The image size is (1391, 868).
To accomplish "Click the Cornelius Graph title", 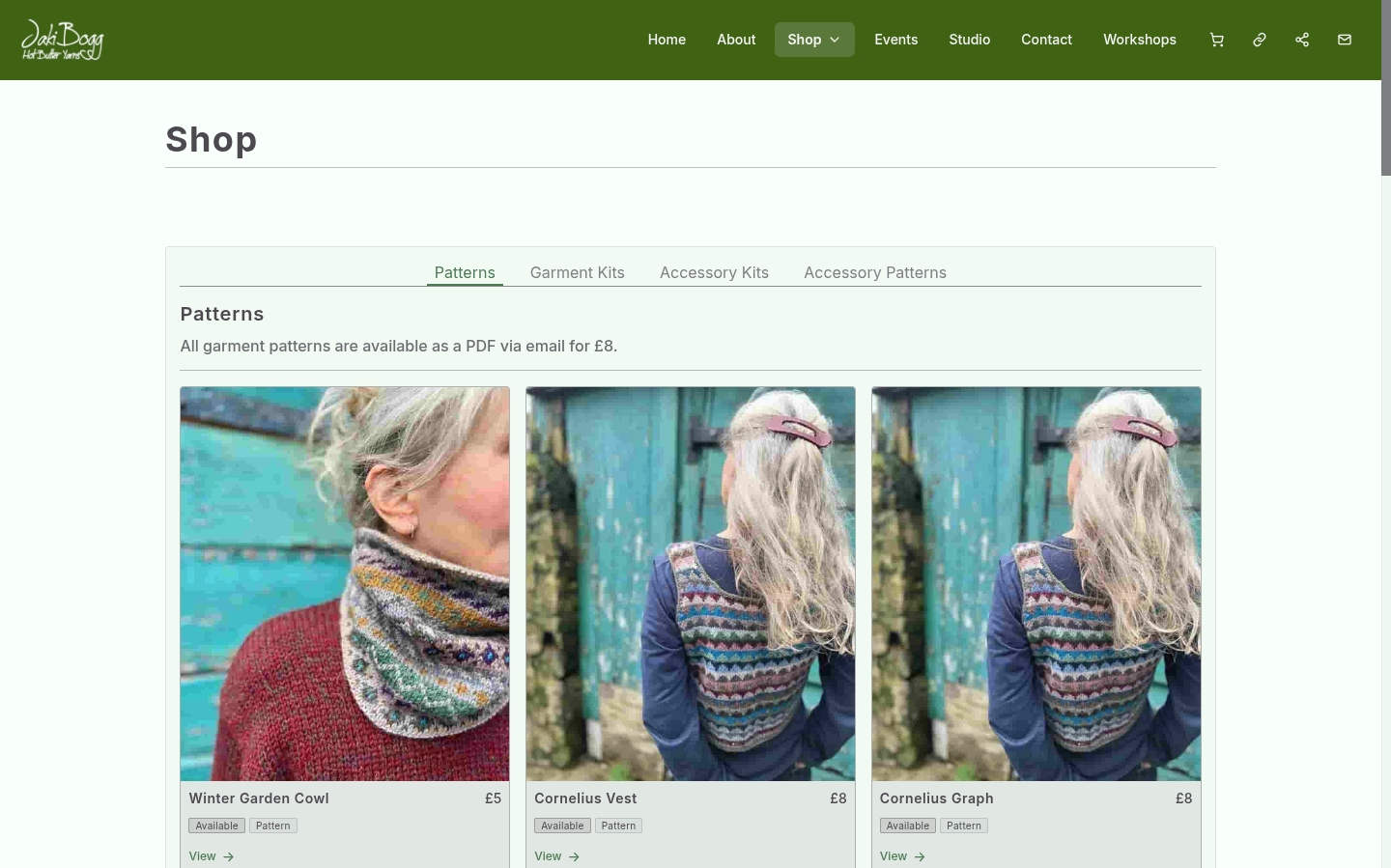I will [936, 798].
